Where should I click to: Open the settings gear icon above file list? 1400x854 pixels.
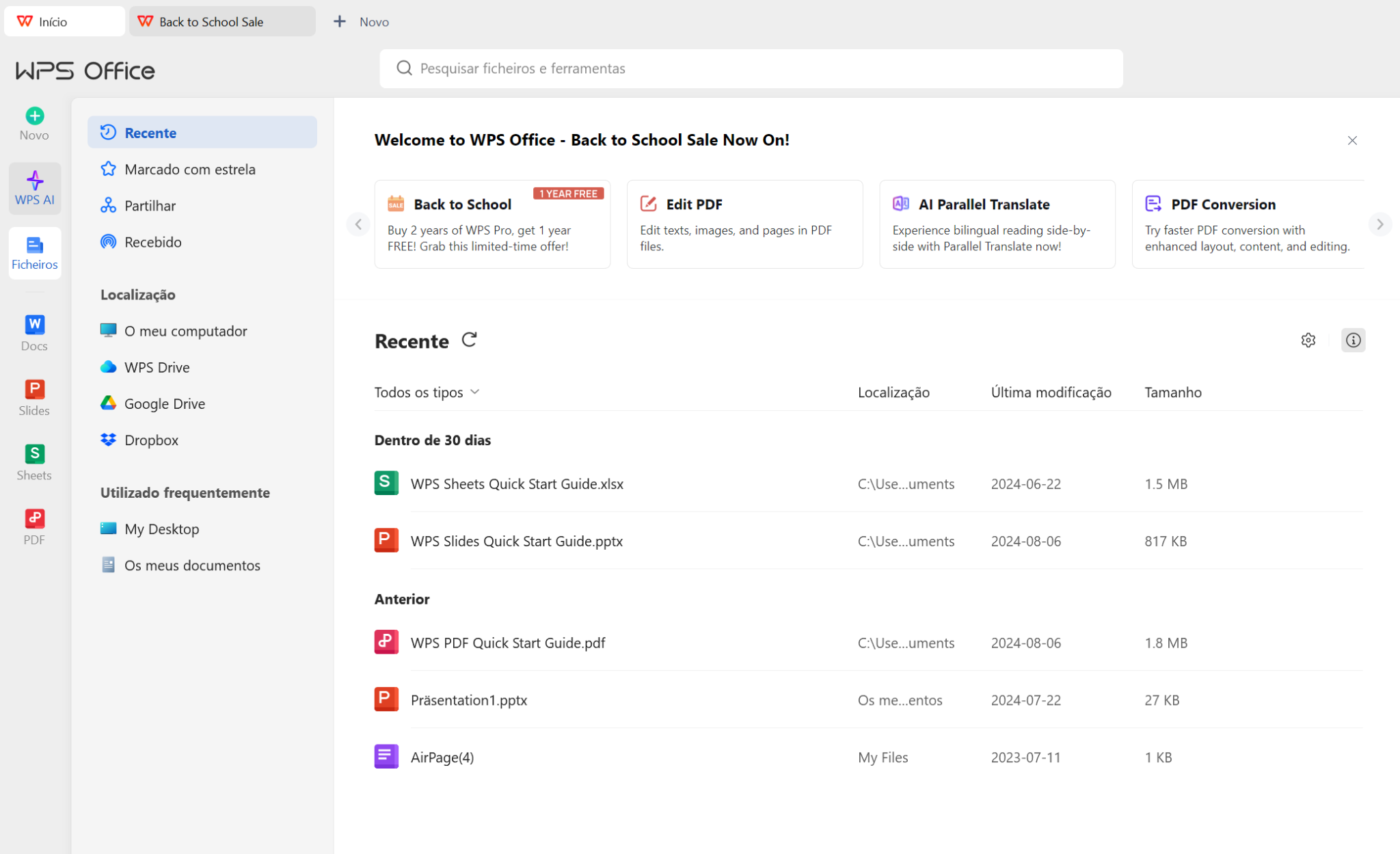pos(1308,340)
